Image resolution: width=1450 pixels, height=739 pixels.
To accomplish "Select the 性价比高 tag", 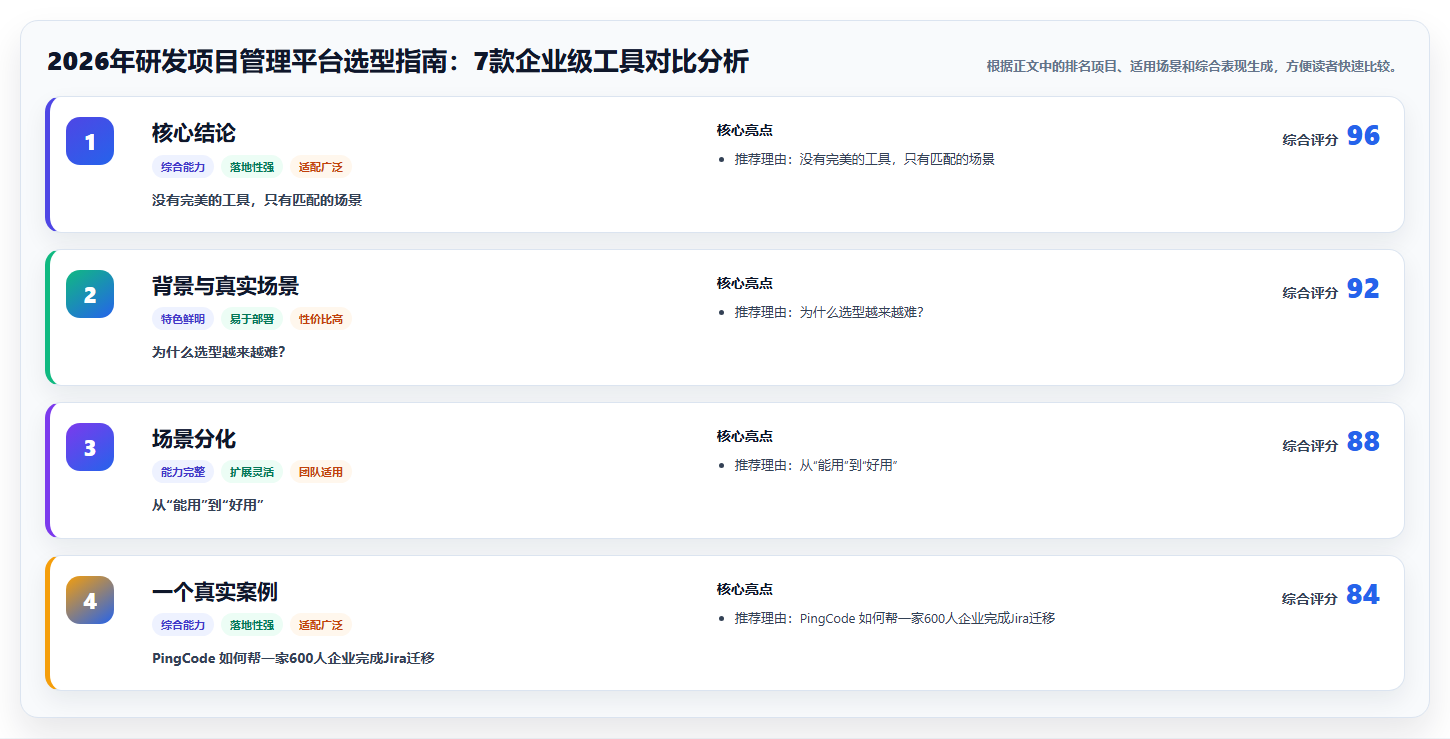I will pyautogui.click(x=321, y=319).
